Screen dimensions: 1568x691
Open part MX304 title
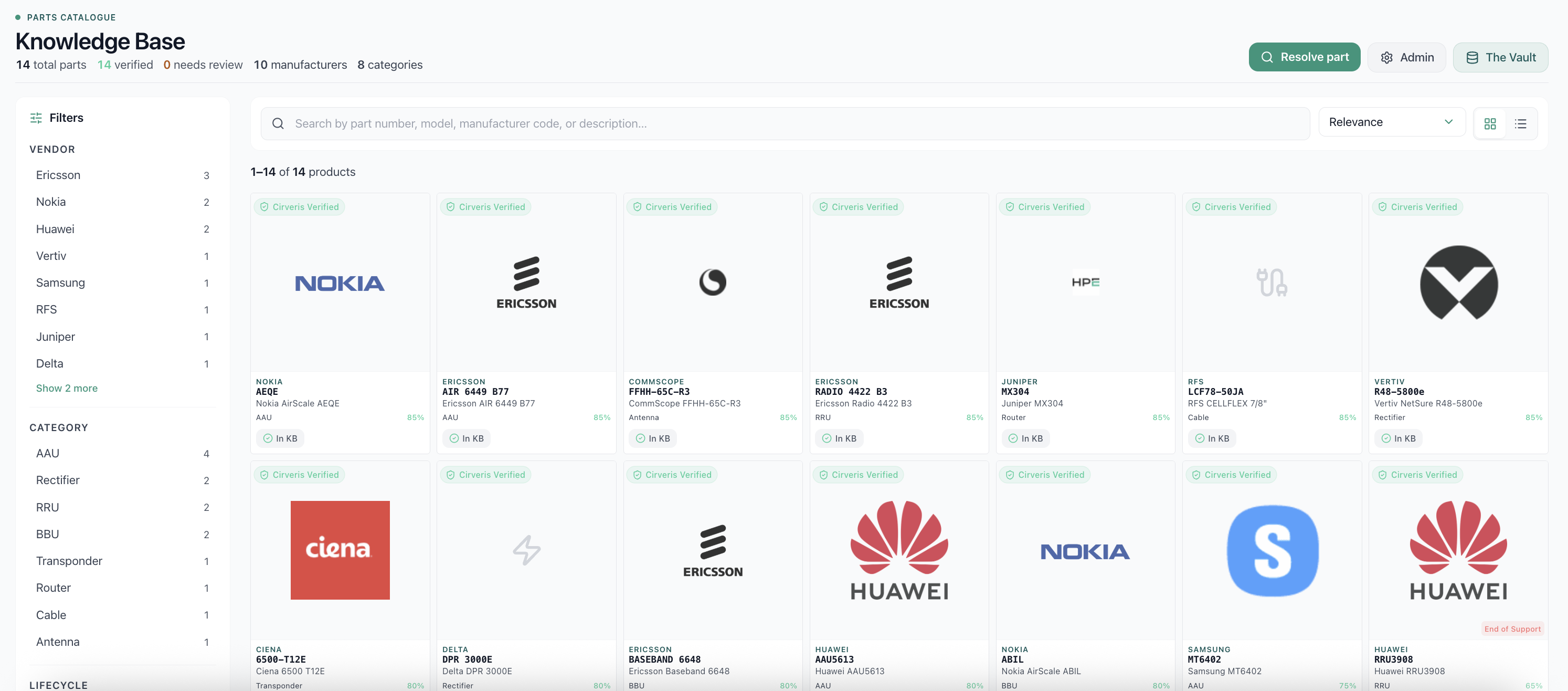point(1015,392)
